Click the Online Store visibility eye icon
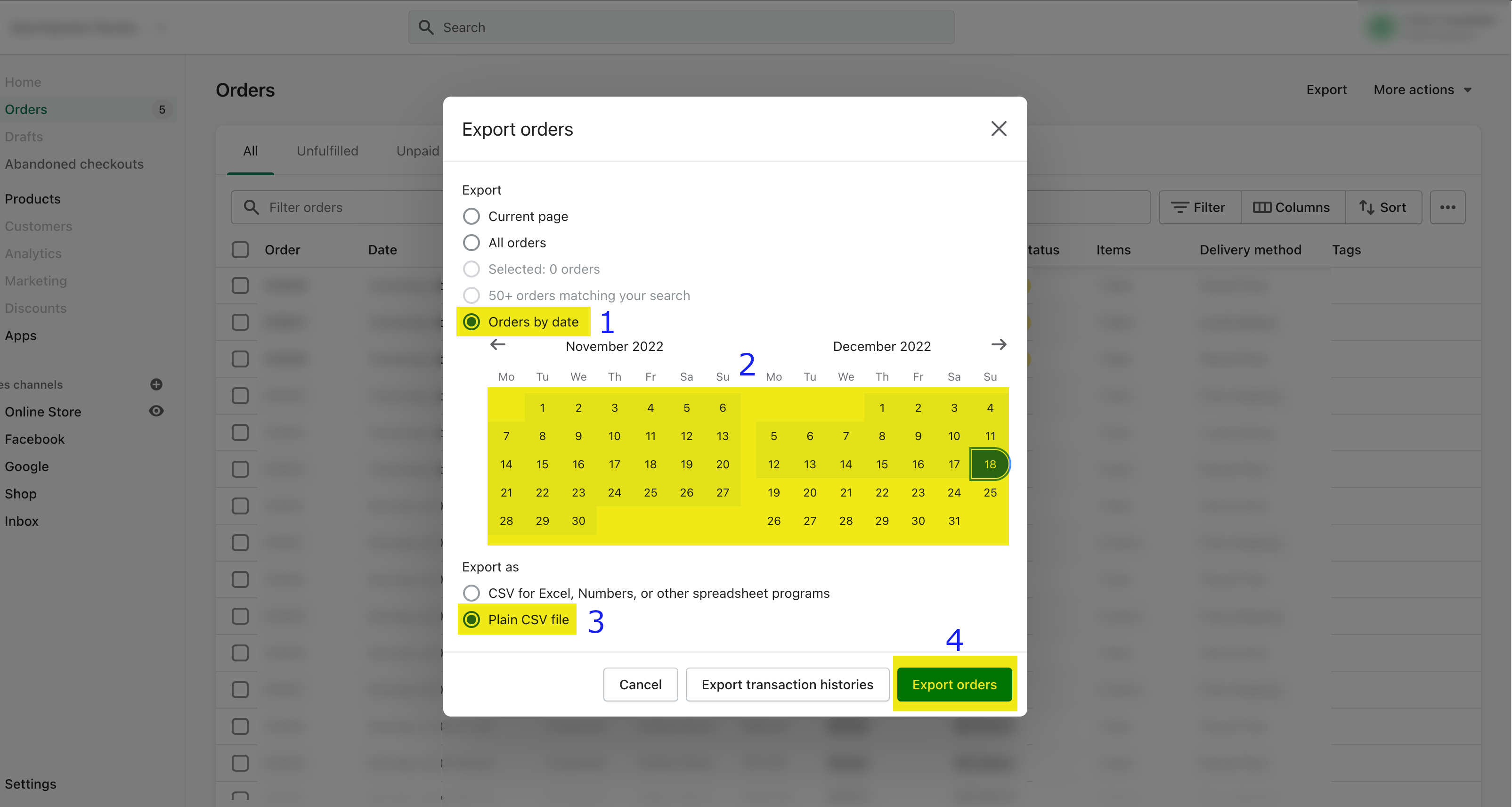Viewport: 1512px width, 807px height. pos(156,410)
